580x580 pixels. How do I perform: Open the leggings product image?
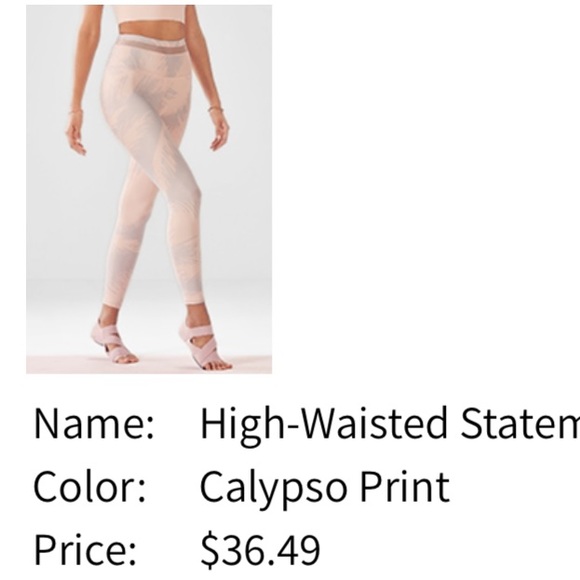point(149,189)
